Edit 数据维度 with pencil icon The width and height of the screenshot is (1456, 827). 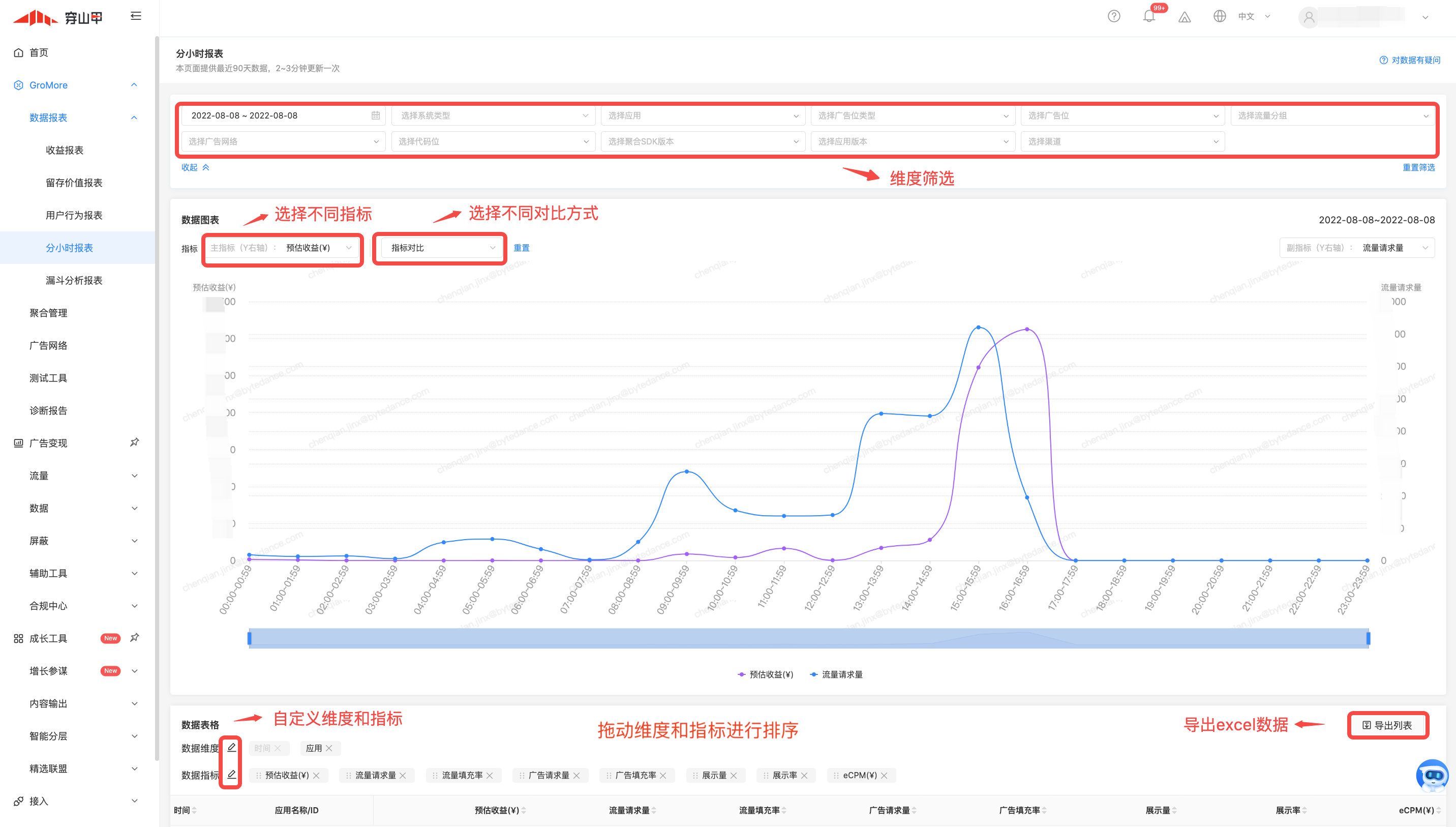coord(232,748)
